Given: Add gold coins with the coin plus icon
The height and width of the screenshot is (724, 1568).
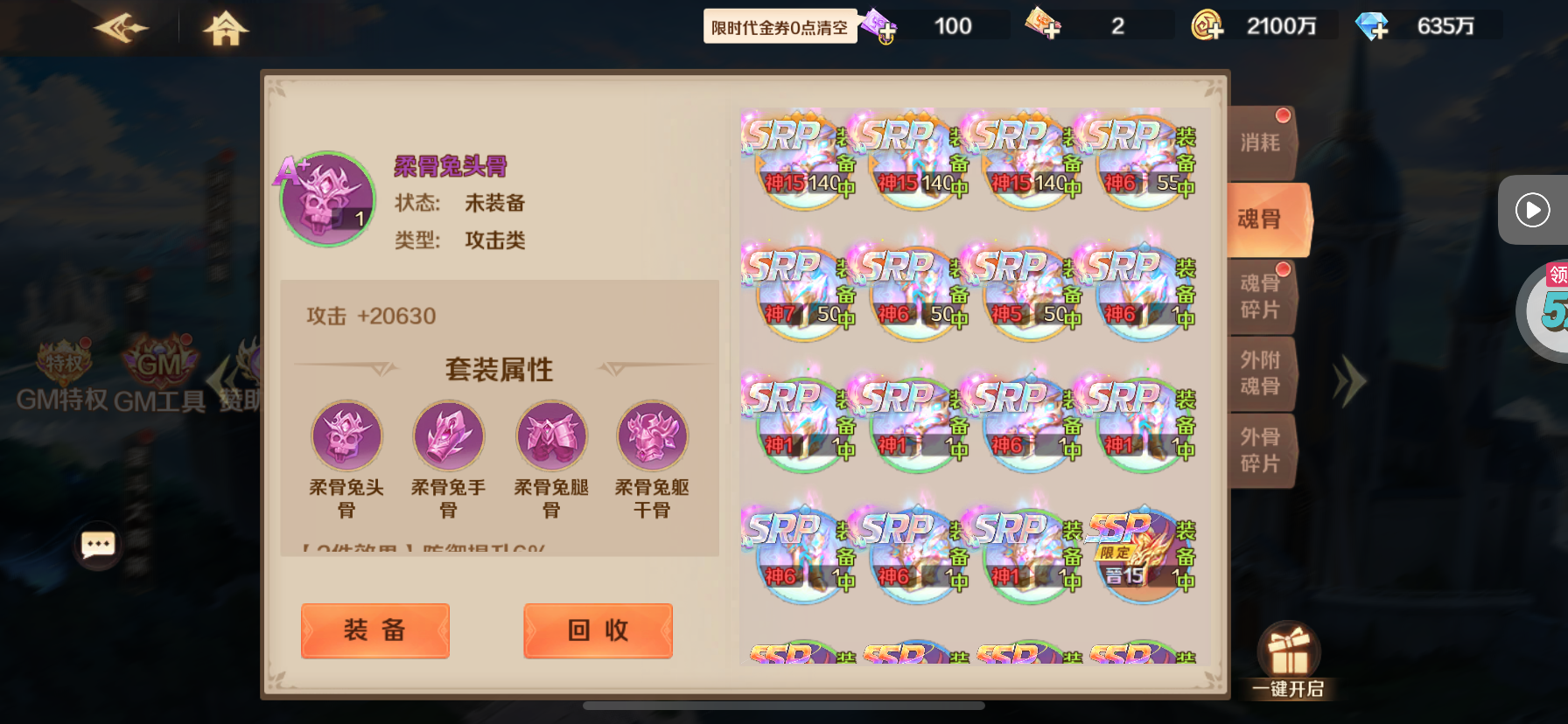Looking at the screenshot, I should tap(1207, 25).
